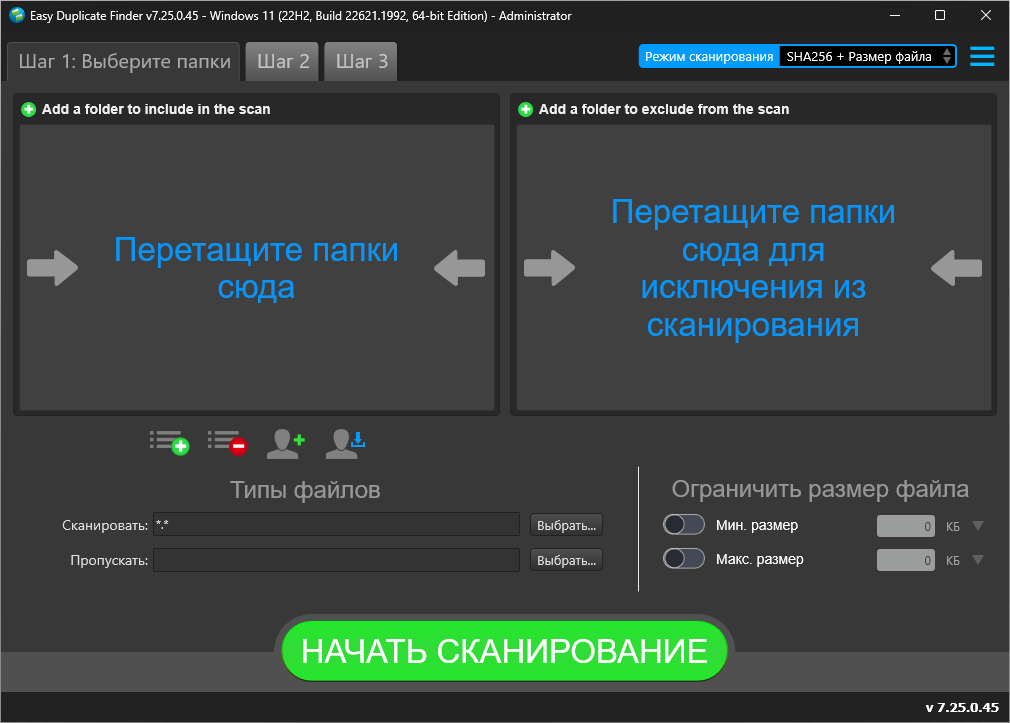Click green plus to add an include folder
The width and height of the screenshot is (1010, 723).
pos(28,109)
